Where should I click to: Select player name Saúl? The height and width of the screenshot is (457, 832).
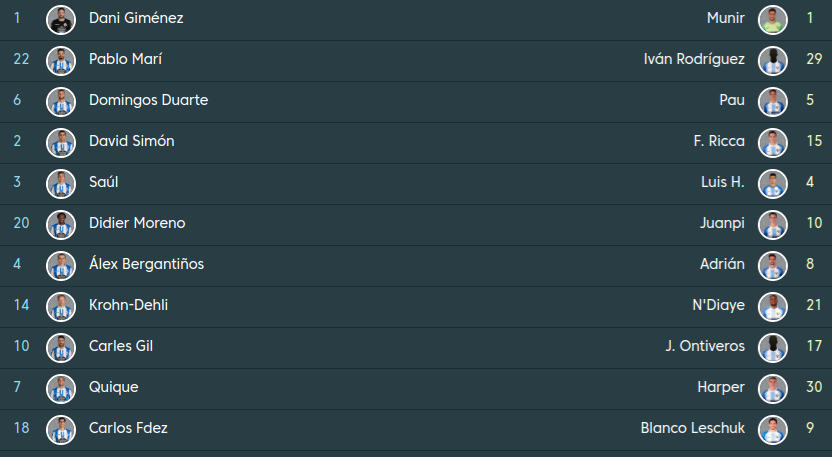click(x=103, y=183)
